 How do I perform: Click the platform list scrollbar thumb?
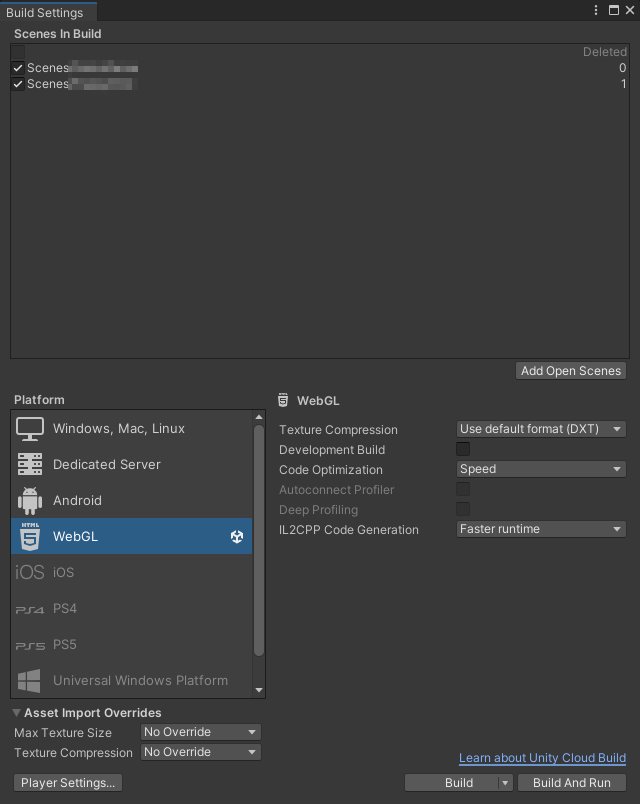[x=259, y=540]
